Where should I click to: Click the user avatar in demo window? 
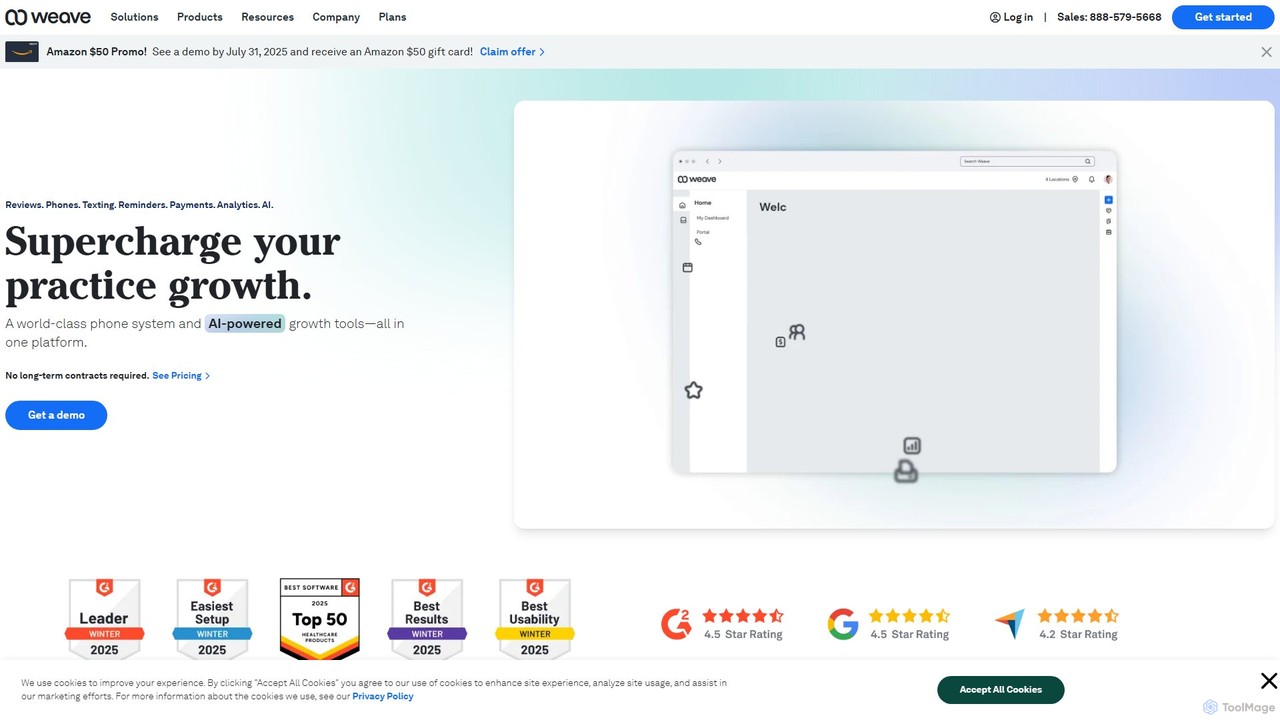[1108, 180]
